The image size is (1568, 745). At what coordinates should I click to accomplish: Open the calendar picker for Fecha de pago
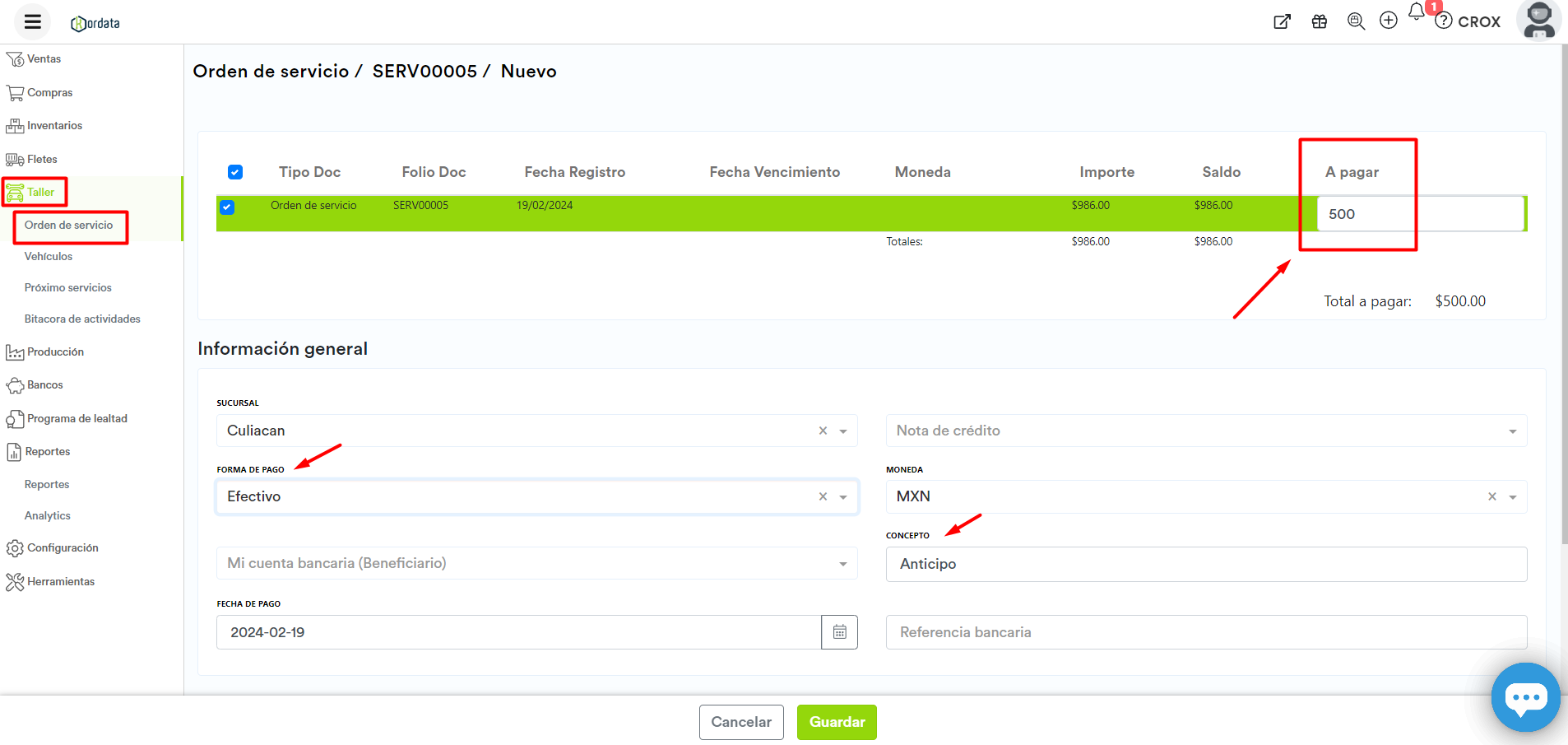(839, 632)
